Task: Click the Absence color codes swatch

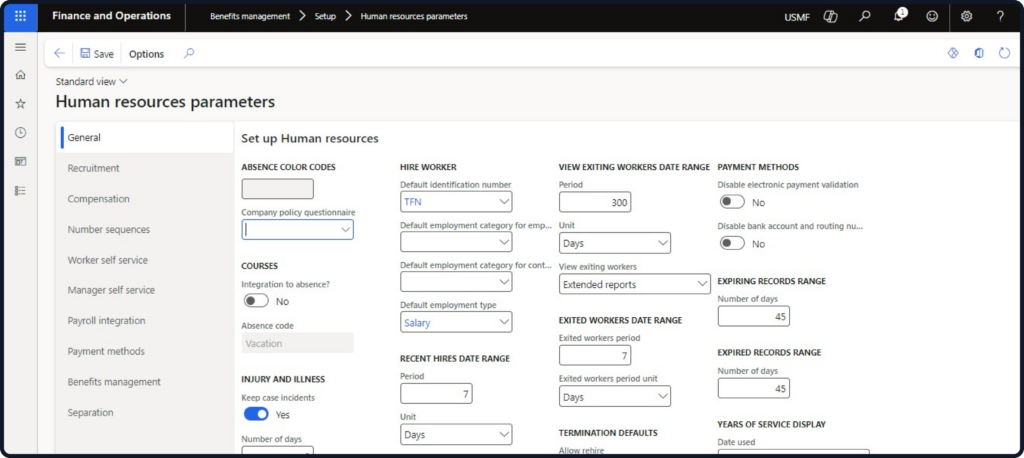Action: [x=278, y=189]
